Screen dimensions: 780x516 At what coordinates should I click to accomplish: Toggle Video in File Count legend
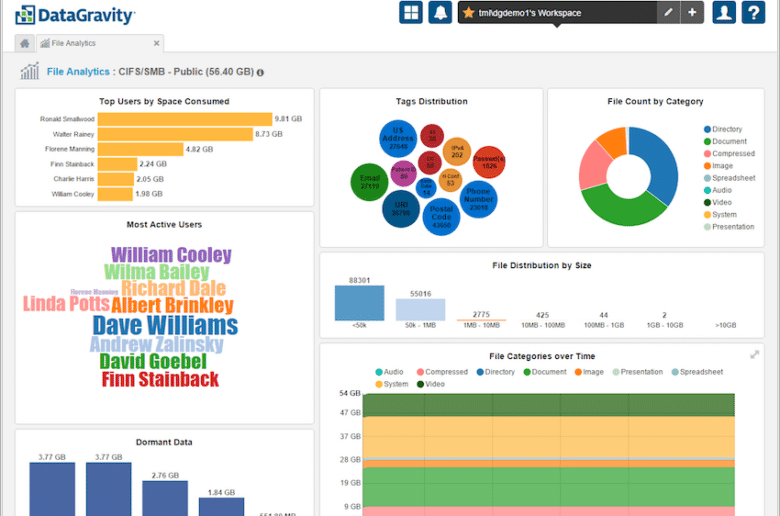(x=718, y=203)
